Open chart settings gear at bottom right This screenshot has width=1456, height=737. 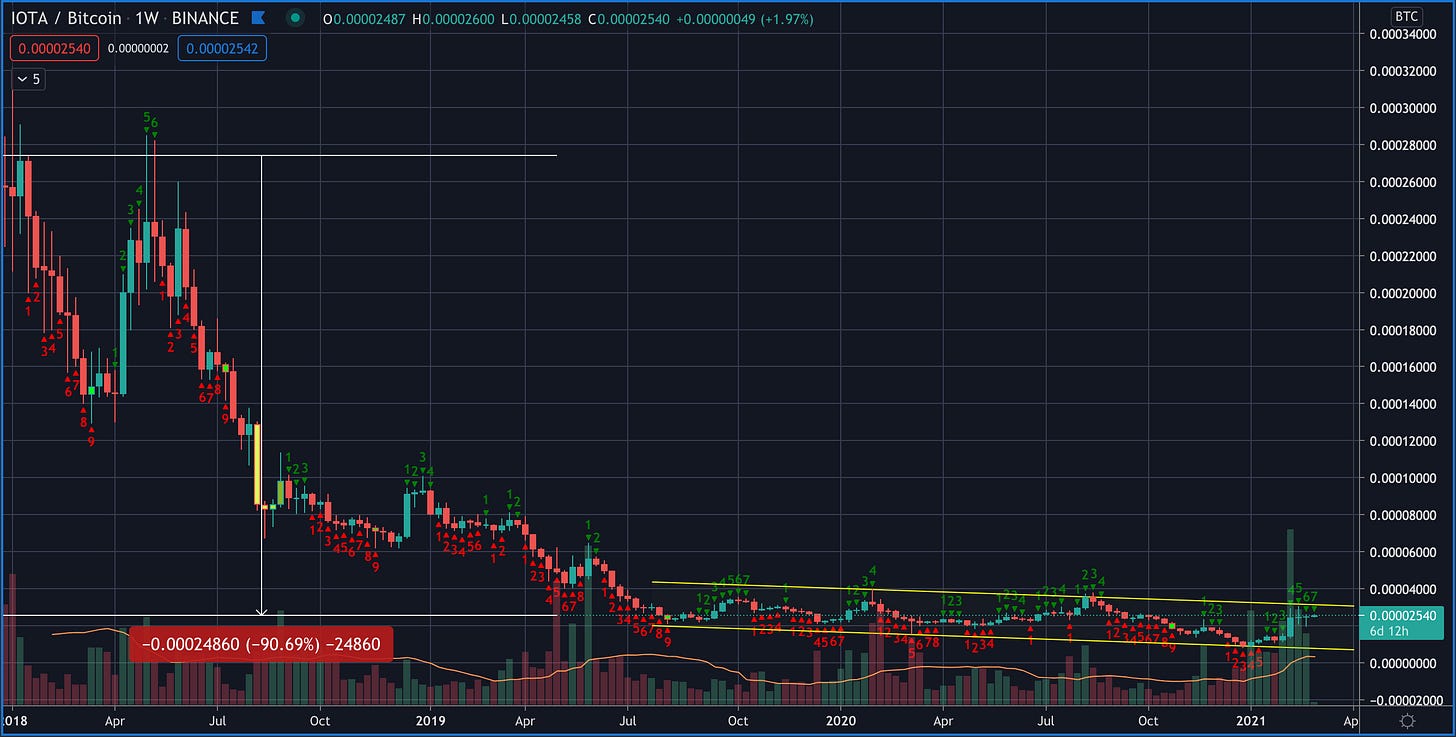pyautogui.click(x=1407, y=720)
